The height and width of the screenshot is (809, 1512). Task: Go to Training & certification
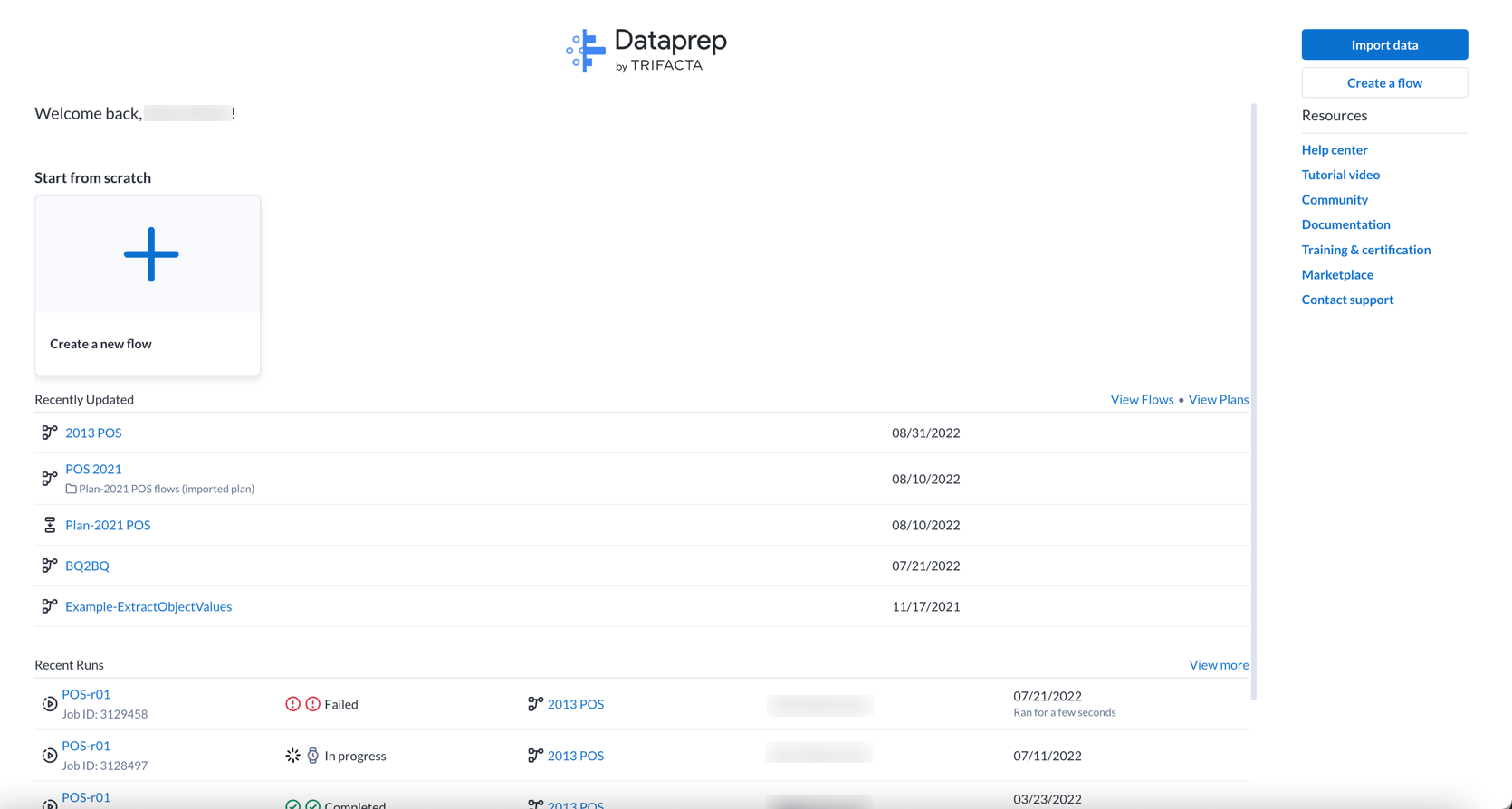1365,250
